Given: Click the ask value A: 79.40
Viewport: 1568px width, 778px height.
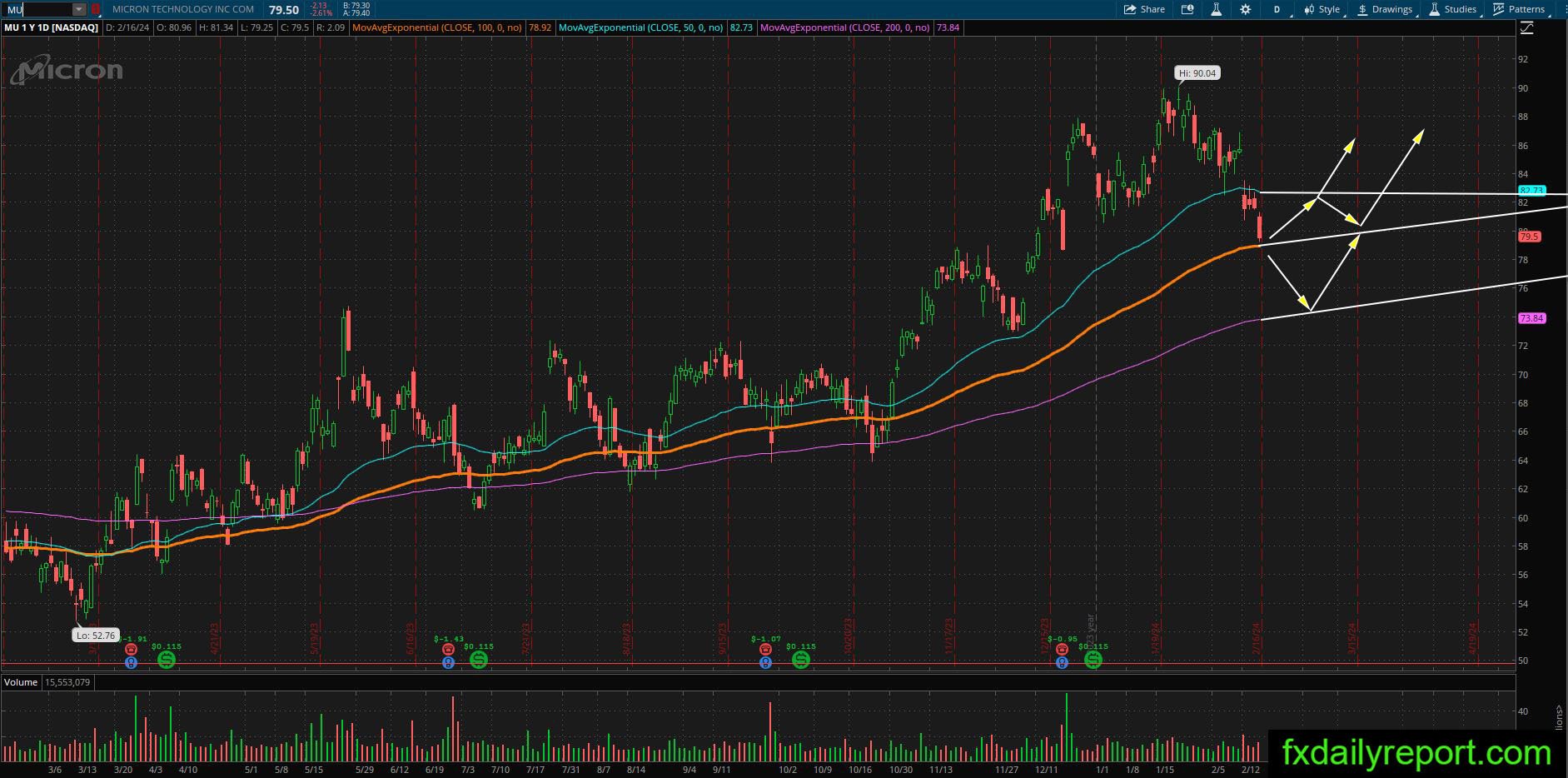Looking at the screenshot, I should (356, 13).
